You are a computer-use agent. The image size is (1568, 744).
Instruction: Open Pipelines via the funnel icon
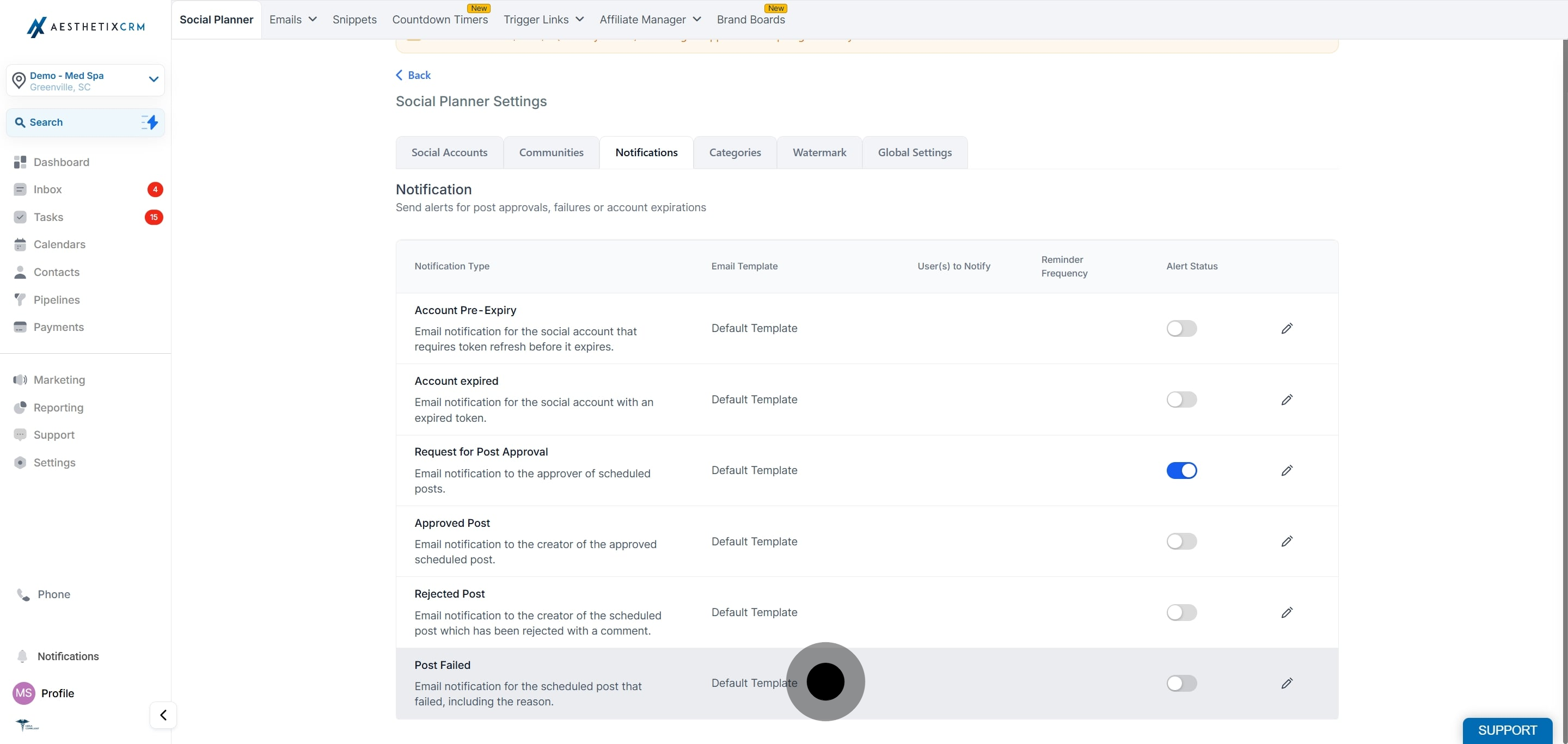pos(20,300)
